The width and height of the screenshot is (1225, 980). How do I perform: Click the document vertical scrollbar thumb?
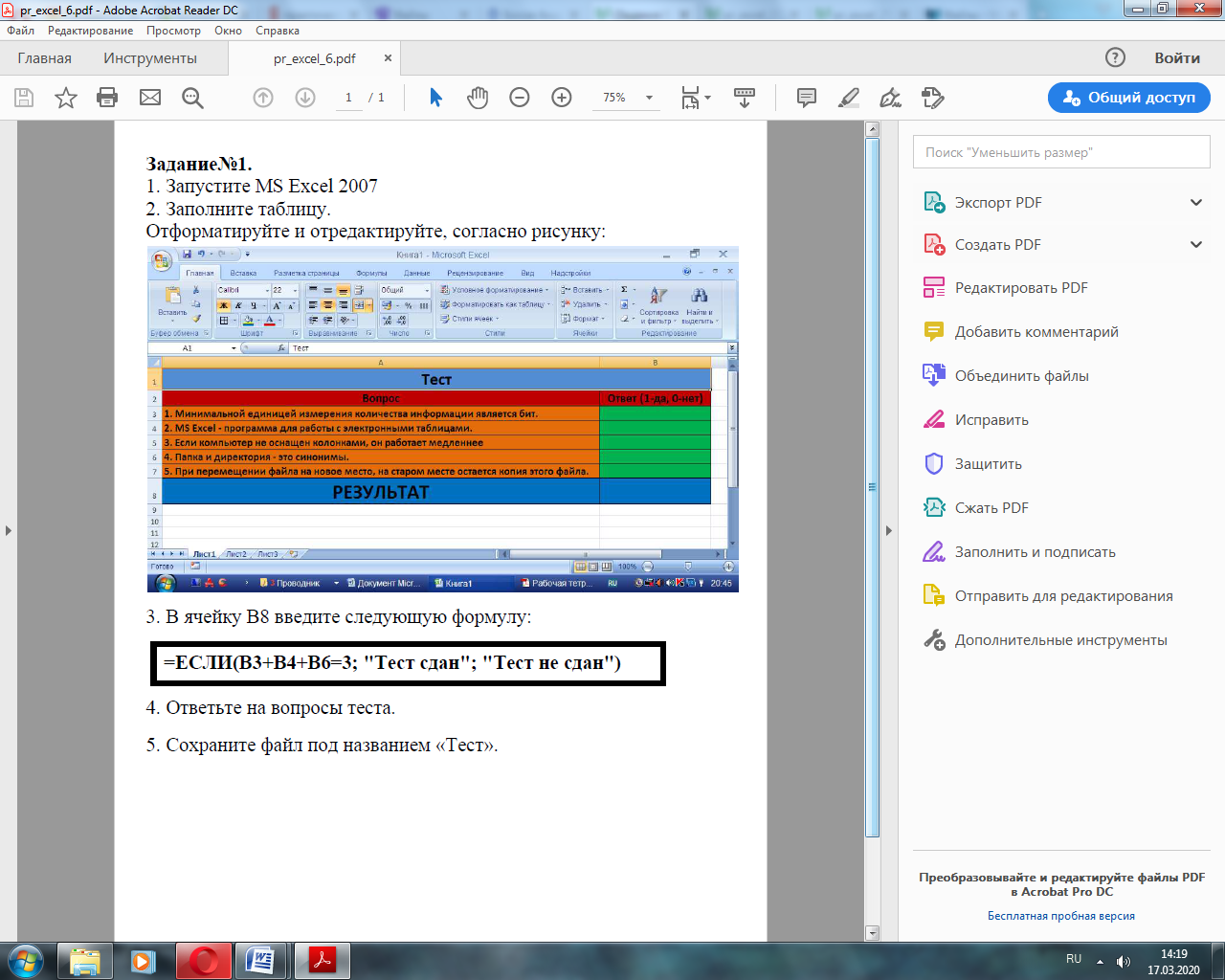(x=872, y=487)
